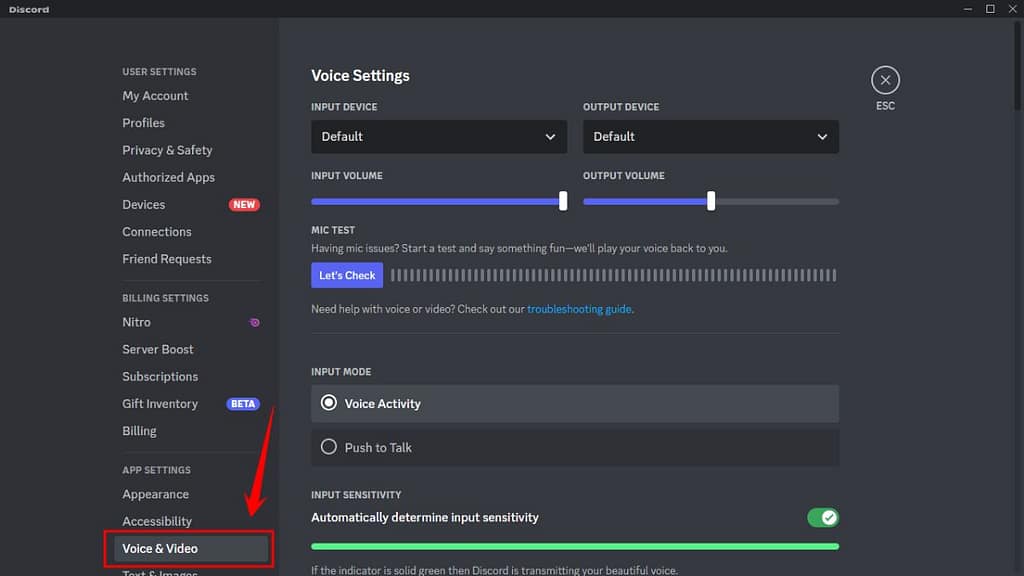1024x576 pixels.
Task: Go to Privacy & Safety settings
Action: pos(167,150)
